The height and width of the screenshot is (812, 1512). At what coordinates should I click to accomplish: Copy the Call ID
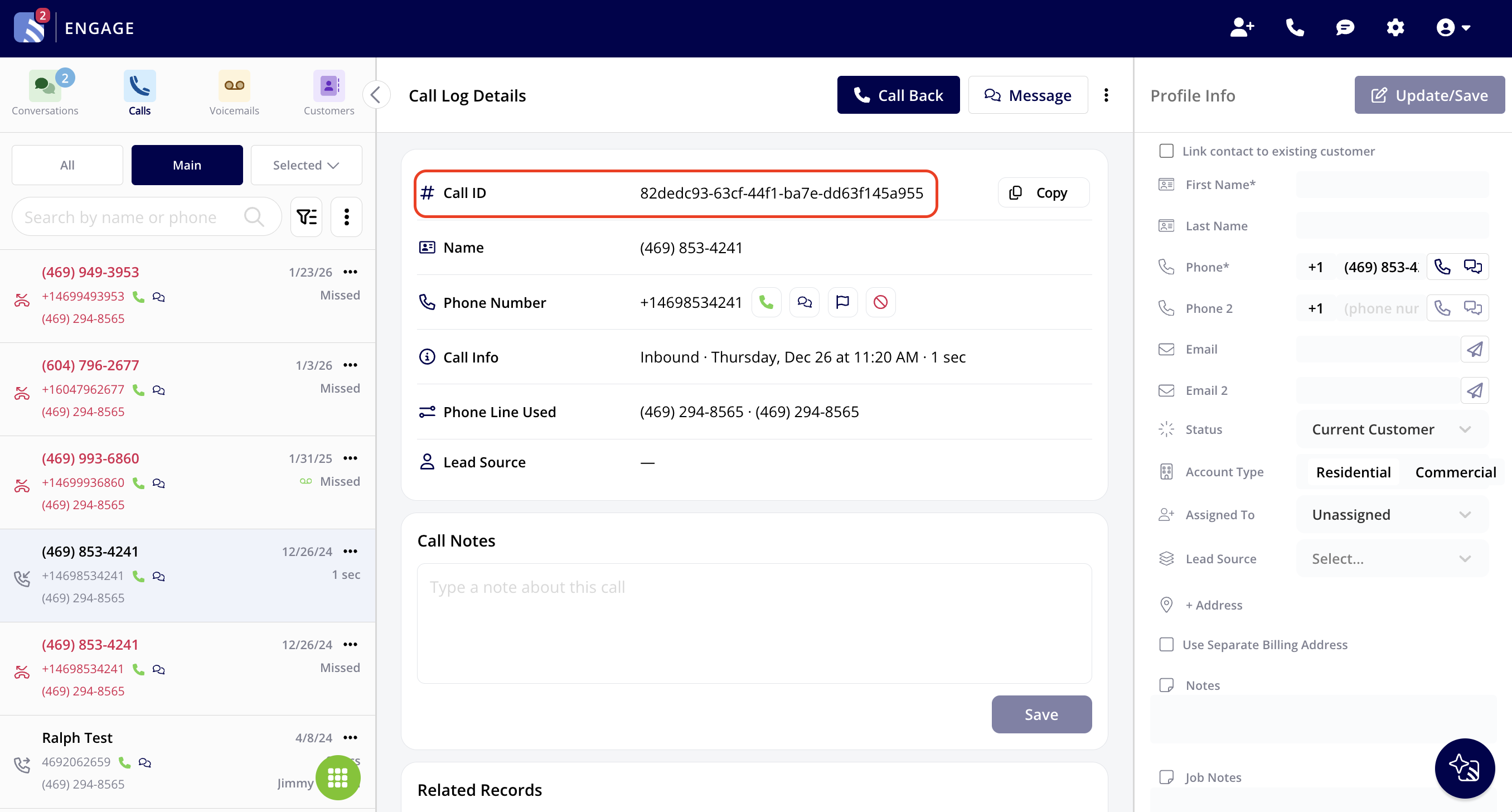point(1043,192)
